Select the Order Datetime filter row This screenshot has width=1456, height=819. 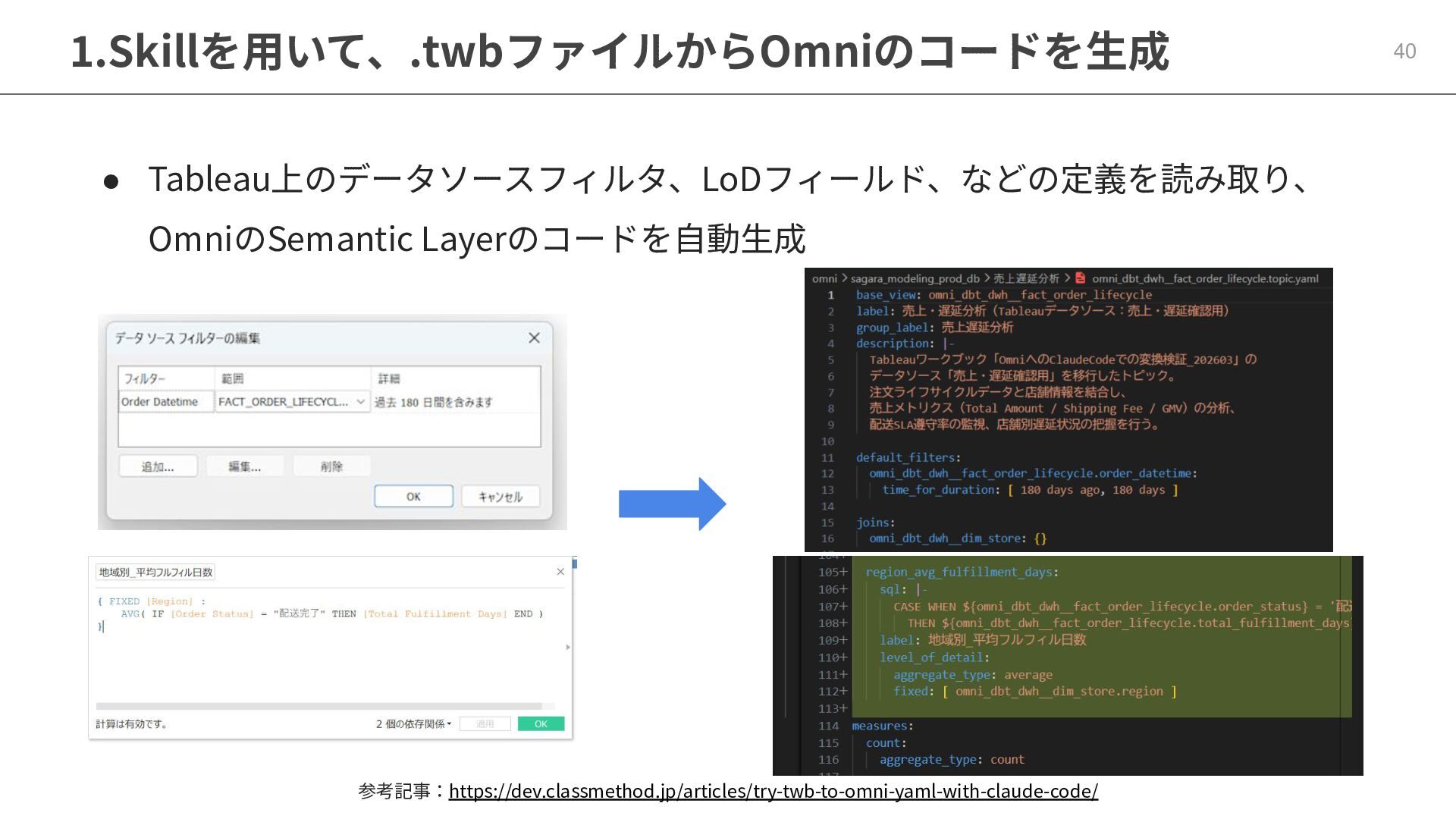point(160,402)
